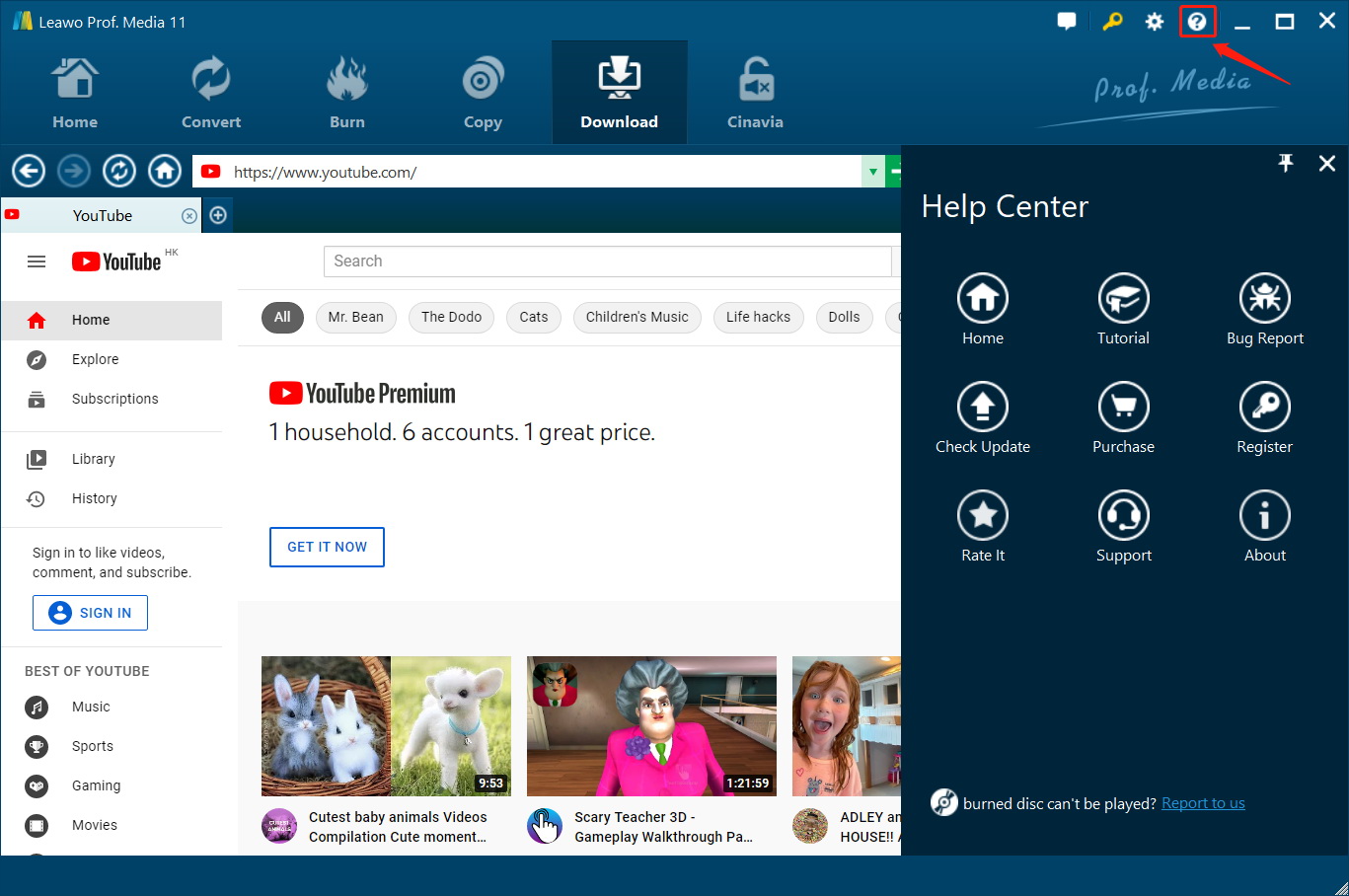Refresh the browser page

point(119,172)
